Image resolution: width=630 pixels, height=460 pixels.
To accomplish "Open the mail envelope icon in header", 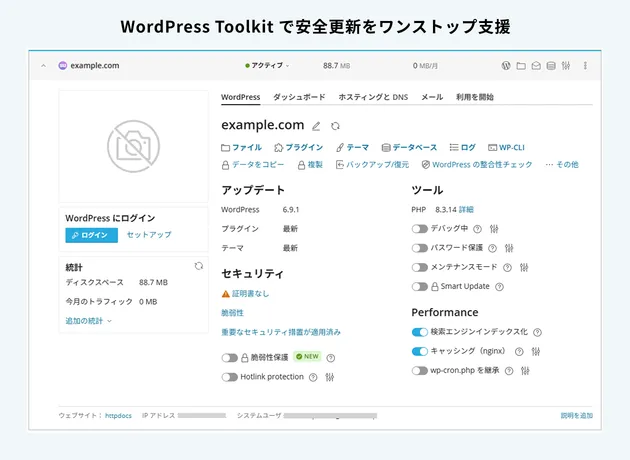I will click(x=536, y=65).
